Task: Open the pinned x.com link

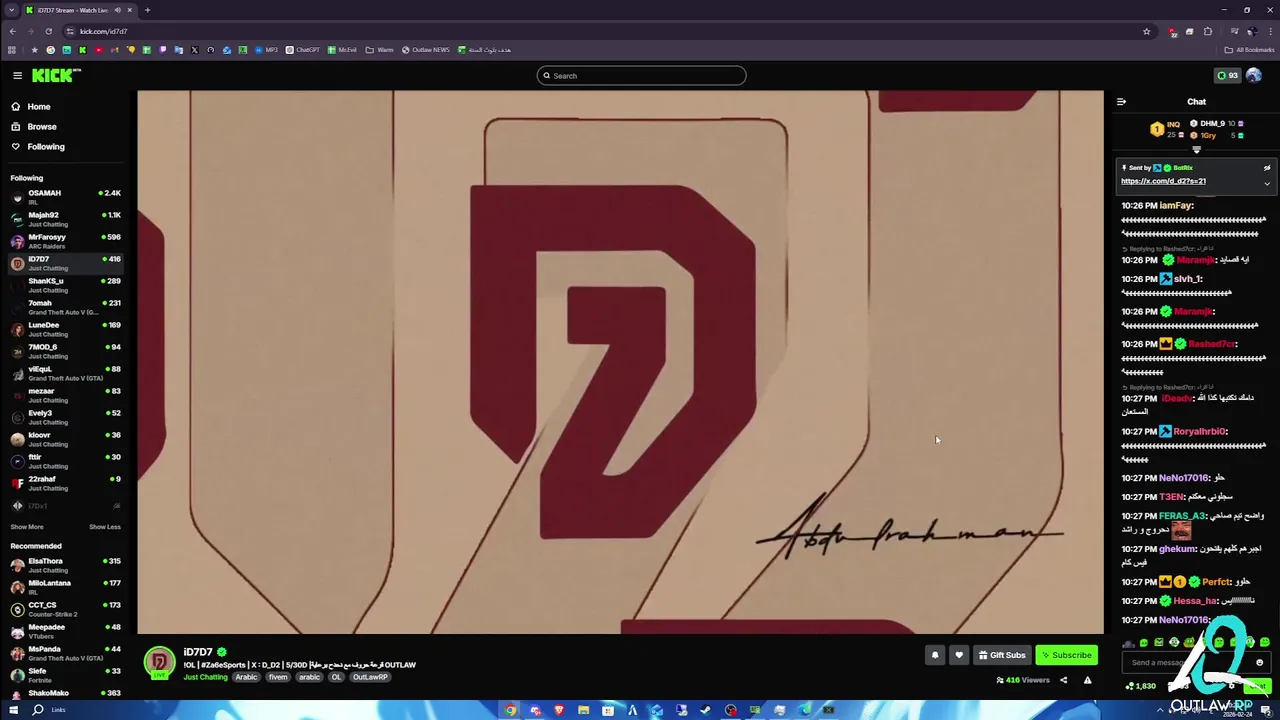Action: coord(1163,181)
